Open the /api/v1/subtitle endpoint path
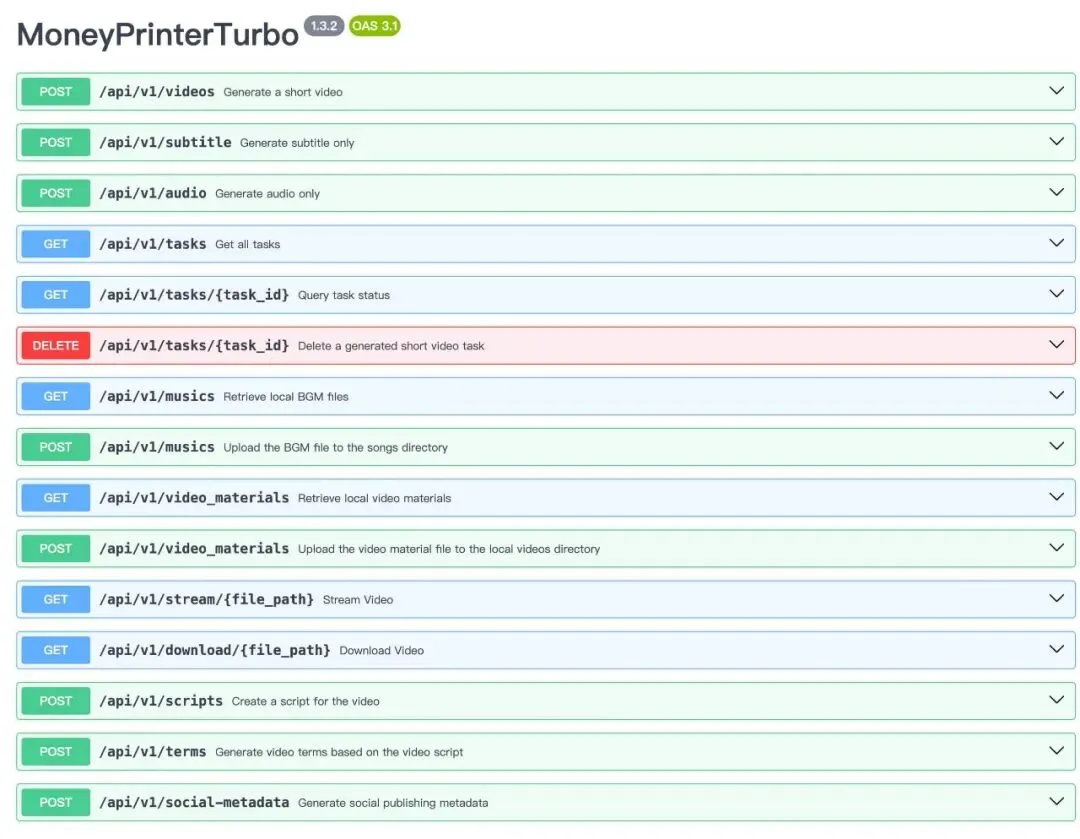1080x839 pixels. pyautogui.click(x=165, y=143)
